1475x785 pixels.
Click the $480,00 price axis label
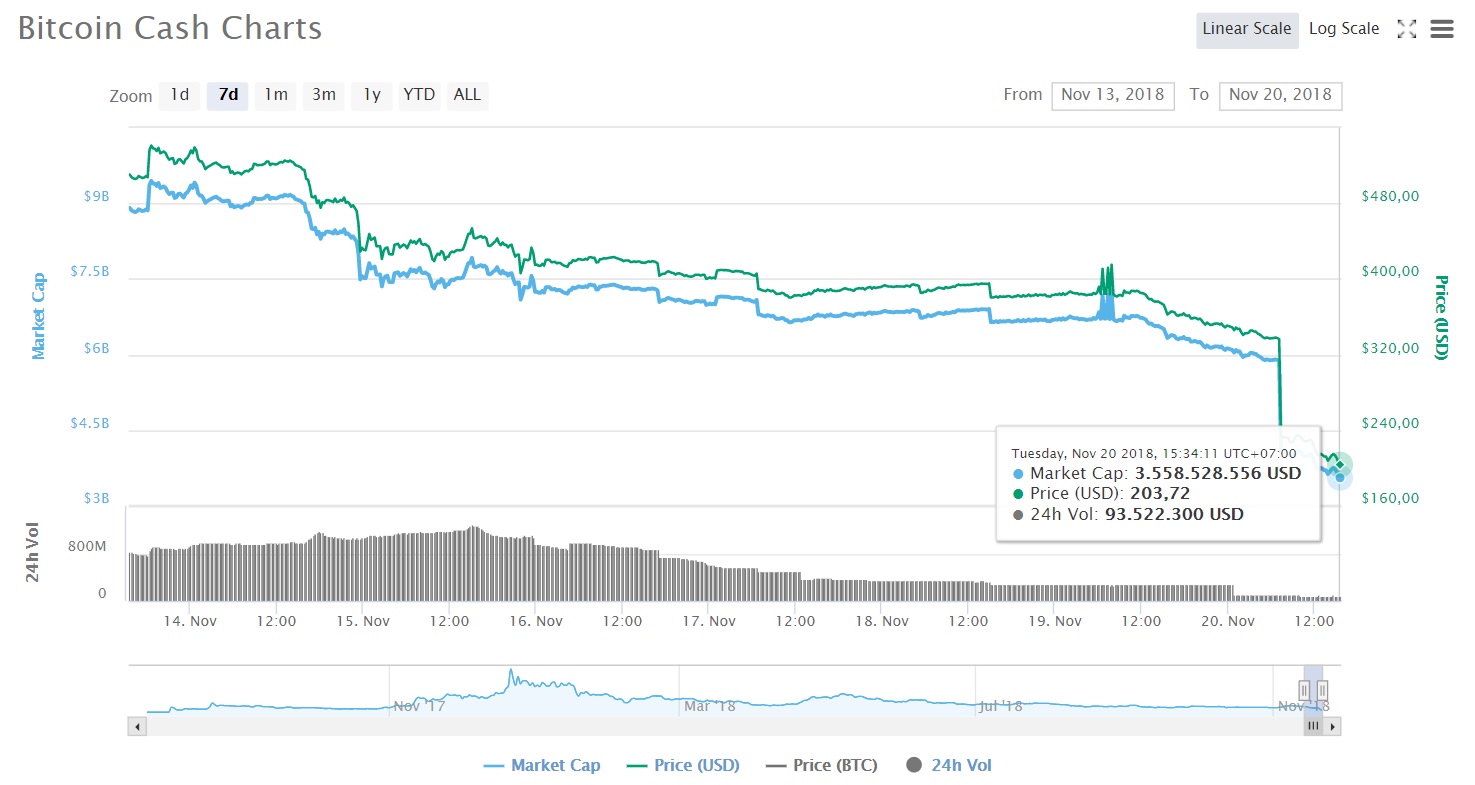pyautogui.click(x=1390, y=196)
